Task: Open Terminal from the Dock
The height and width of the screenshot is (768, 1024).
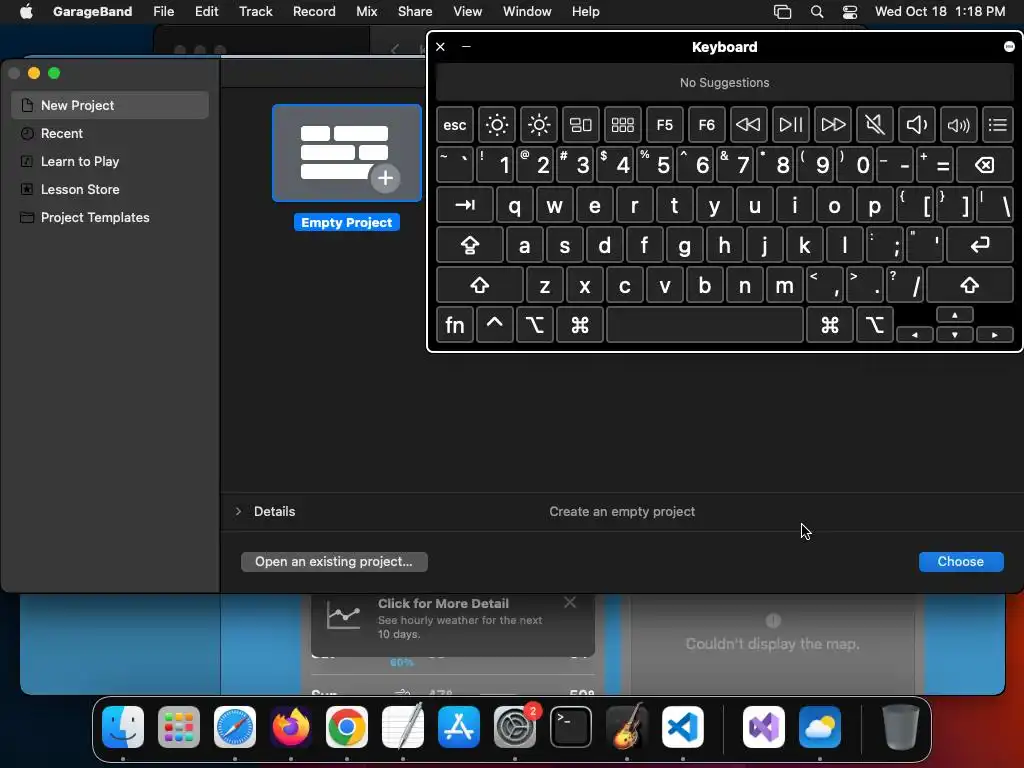Action: [571, 727]
